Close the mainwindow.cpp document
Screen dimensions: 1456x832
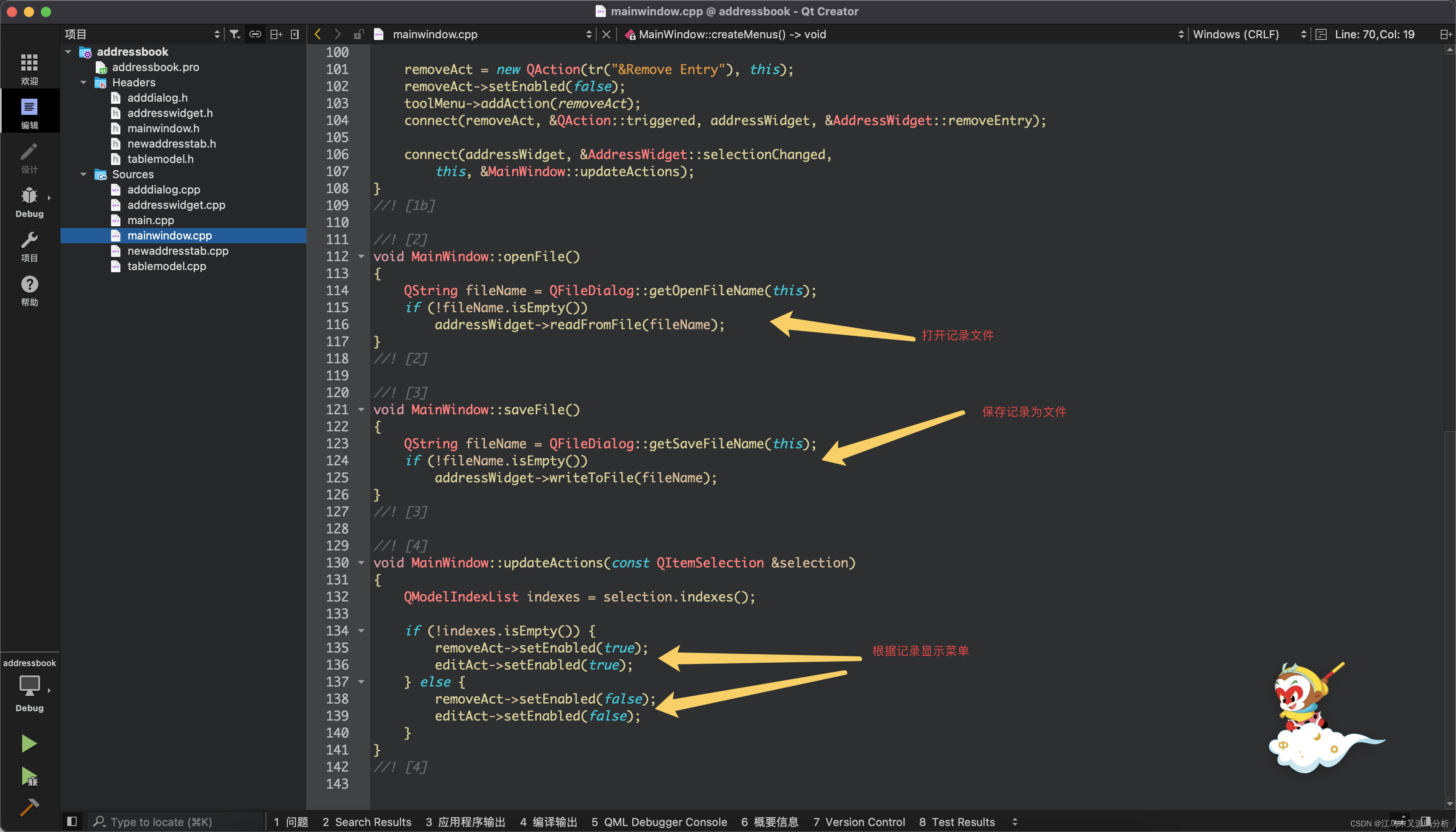(606, 34)
